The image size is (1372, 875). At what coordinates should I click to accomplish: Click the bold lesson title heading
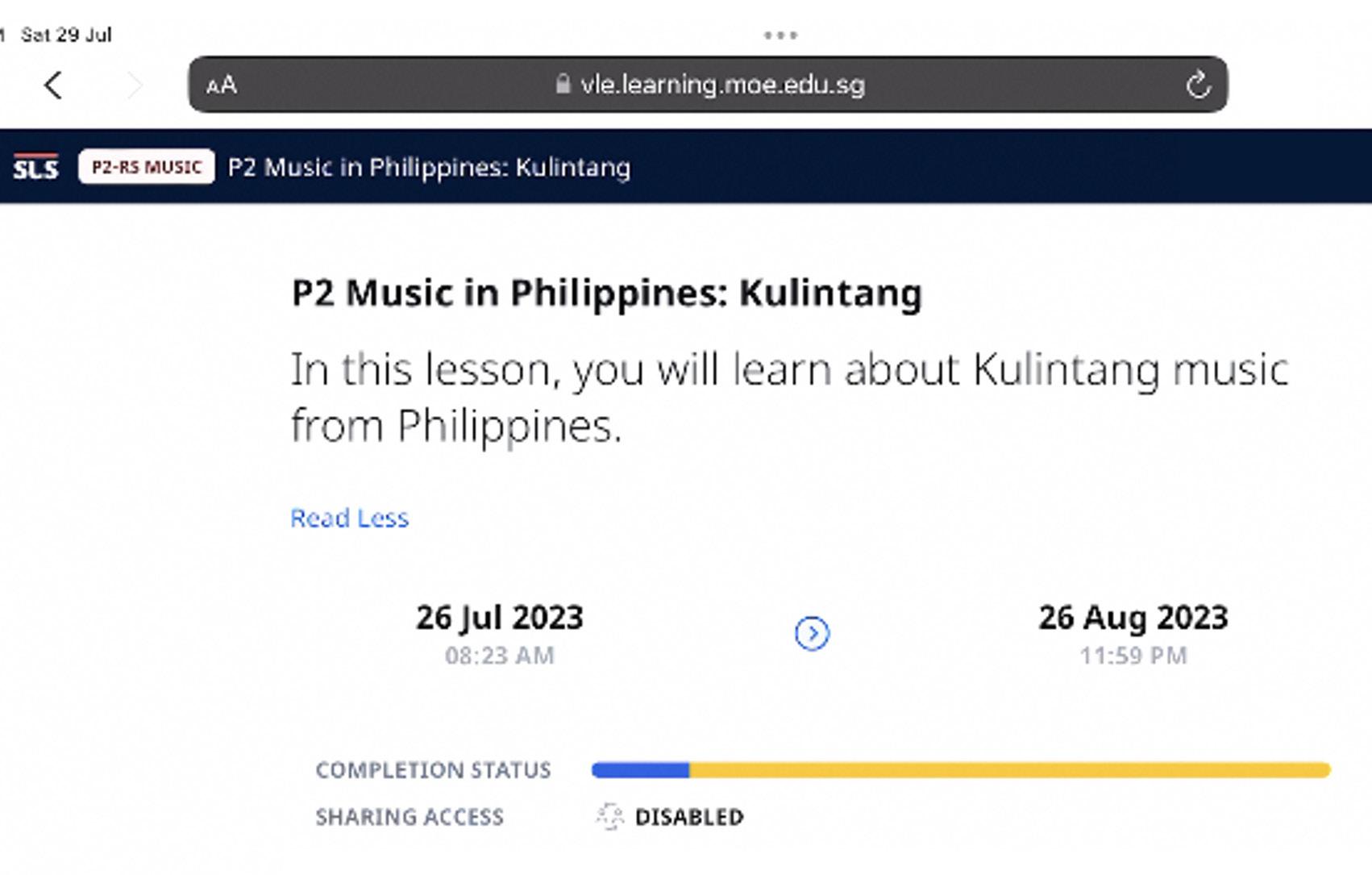606,293
